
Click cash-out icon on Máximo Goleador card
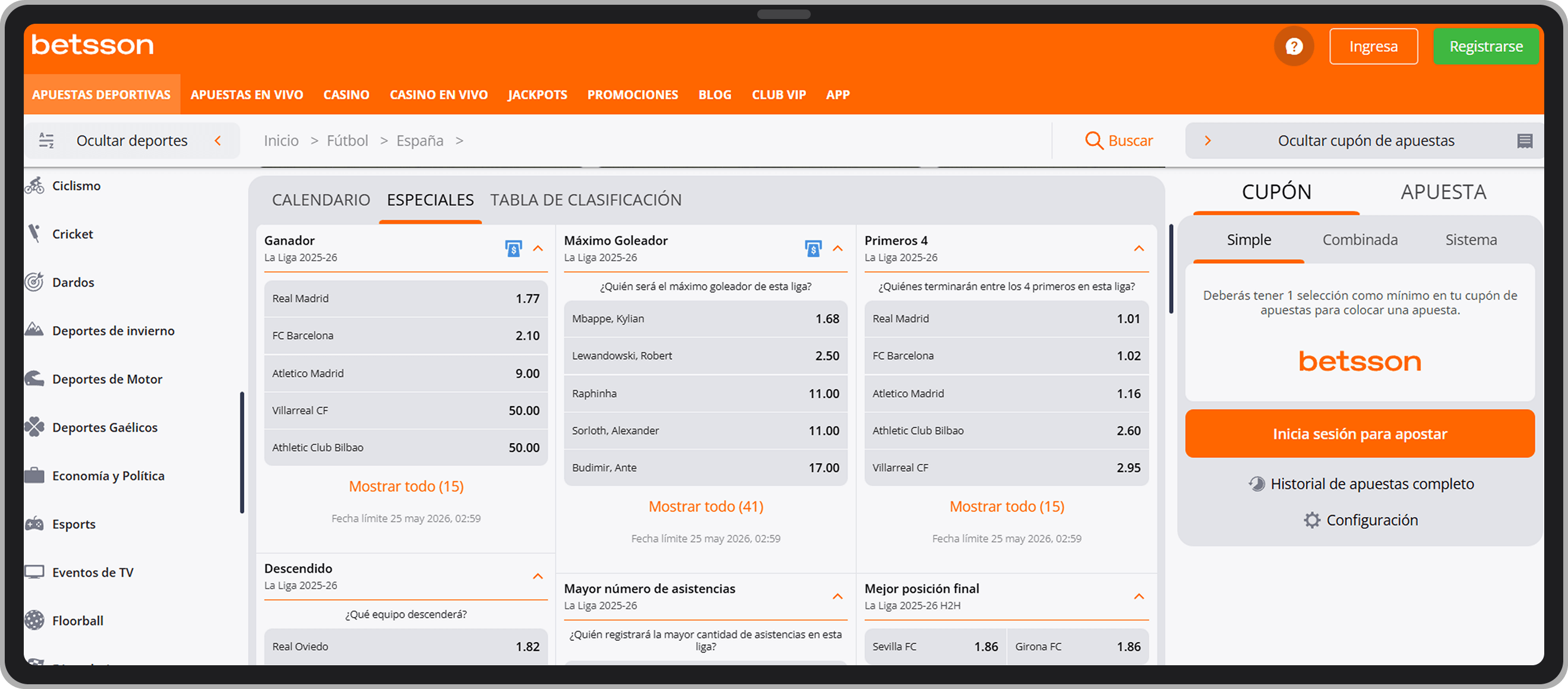[813, 248]
